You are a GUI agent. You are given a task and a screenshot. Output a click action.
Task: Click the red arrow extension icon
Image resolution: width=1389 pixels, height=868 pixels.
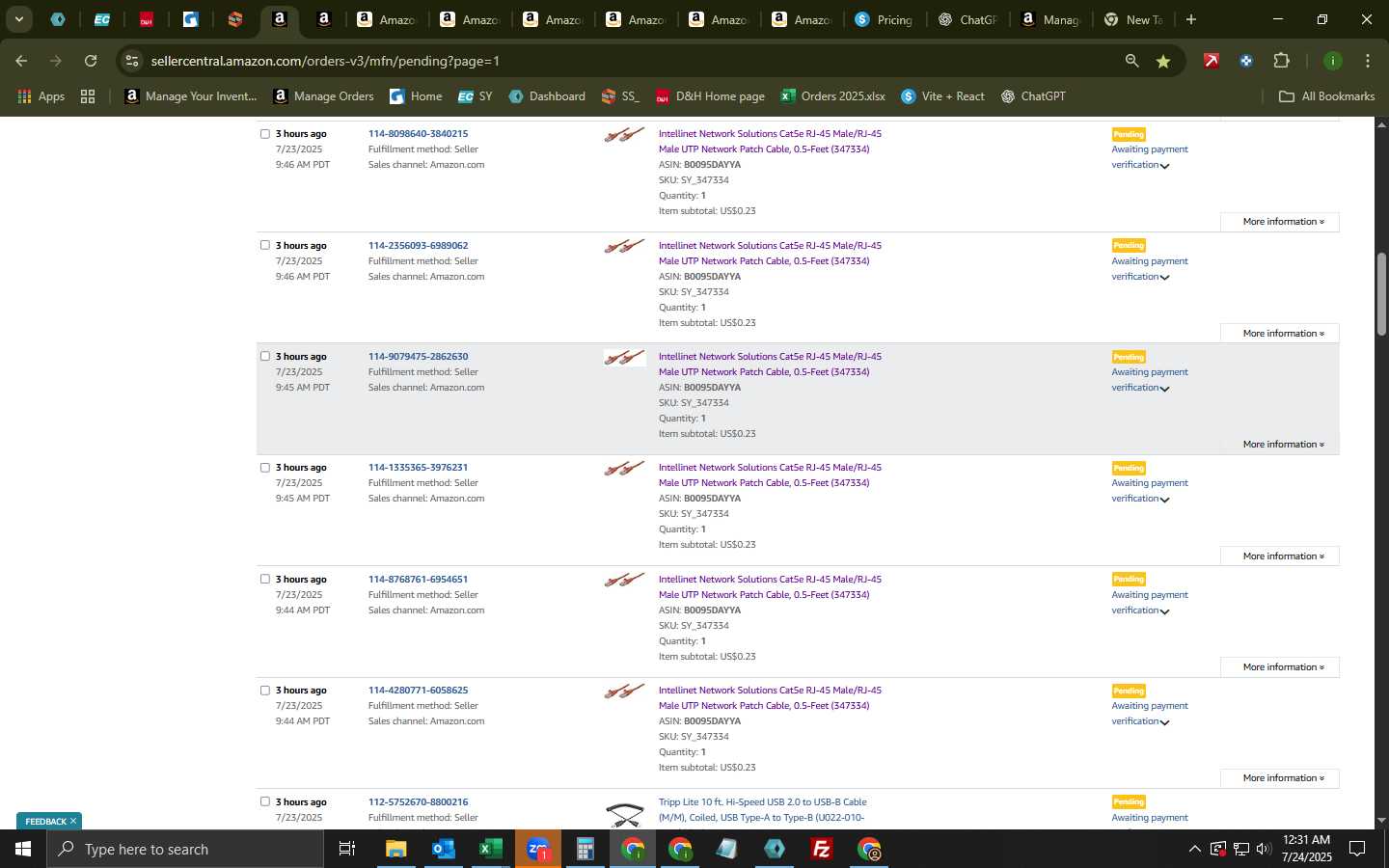pyautogui.click(x=1211, y=61)
